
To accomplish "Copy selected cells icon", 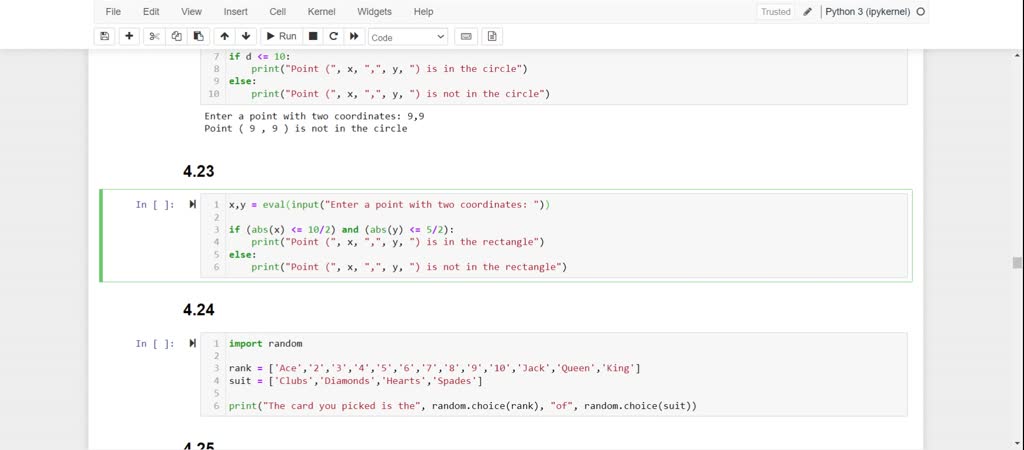I will tap(176, 37).
